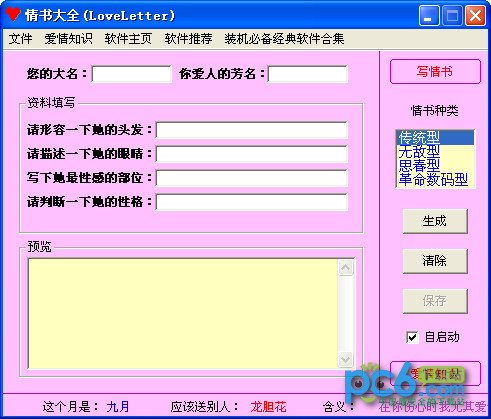Open the 文件 menu

pyautogui.click(x=20, y=39)
